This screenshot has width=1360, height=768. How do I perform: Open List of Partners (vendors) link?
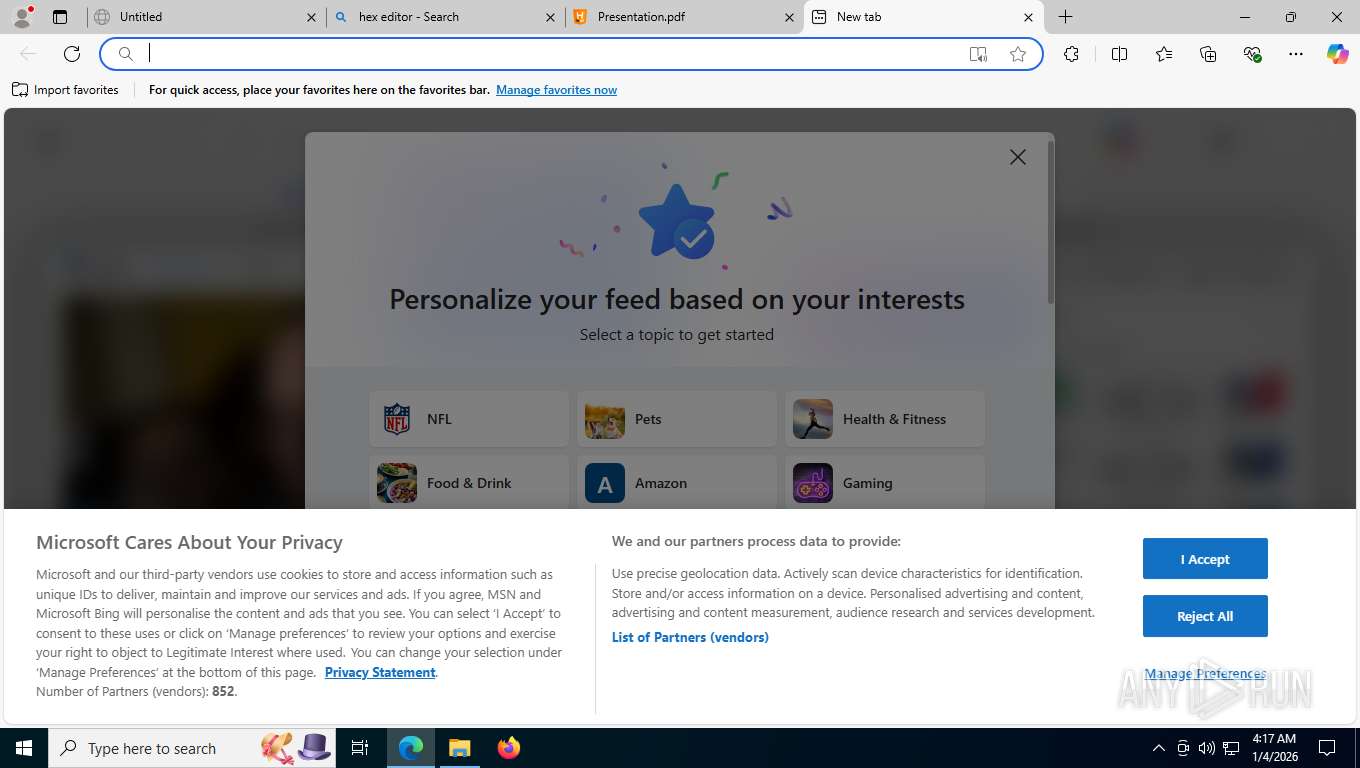click(x=690, y=637)
